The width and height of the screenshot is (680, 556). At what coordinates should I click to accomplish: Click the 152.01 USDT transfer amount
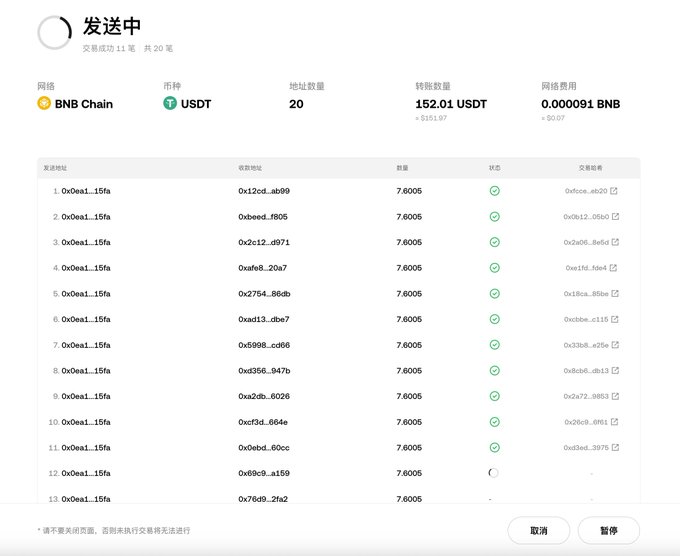451,104
